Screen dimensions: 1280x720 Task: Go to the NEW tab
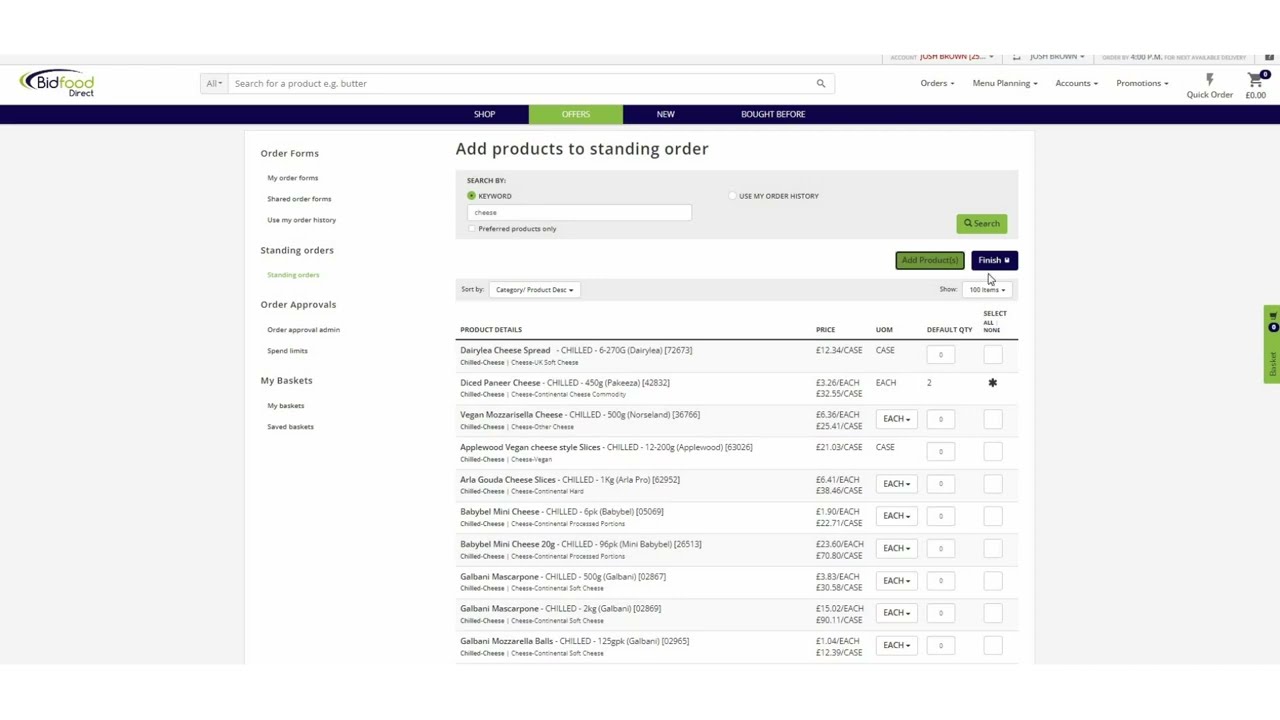665,114
